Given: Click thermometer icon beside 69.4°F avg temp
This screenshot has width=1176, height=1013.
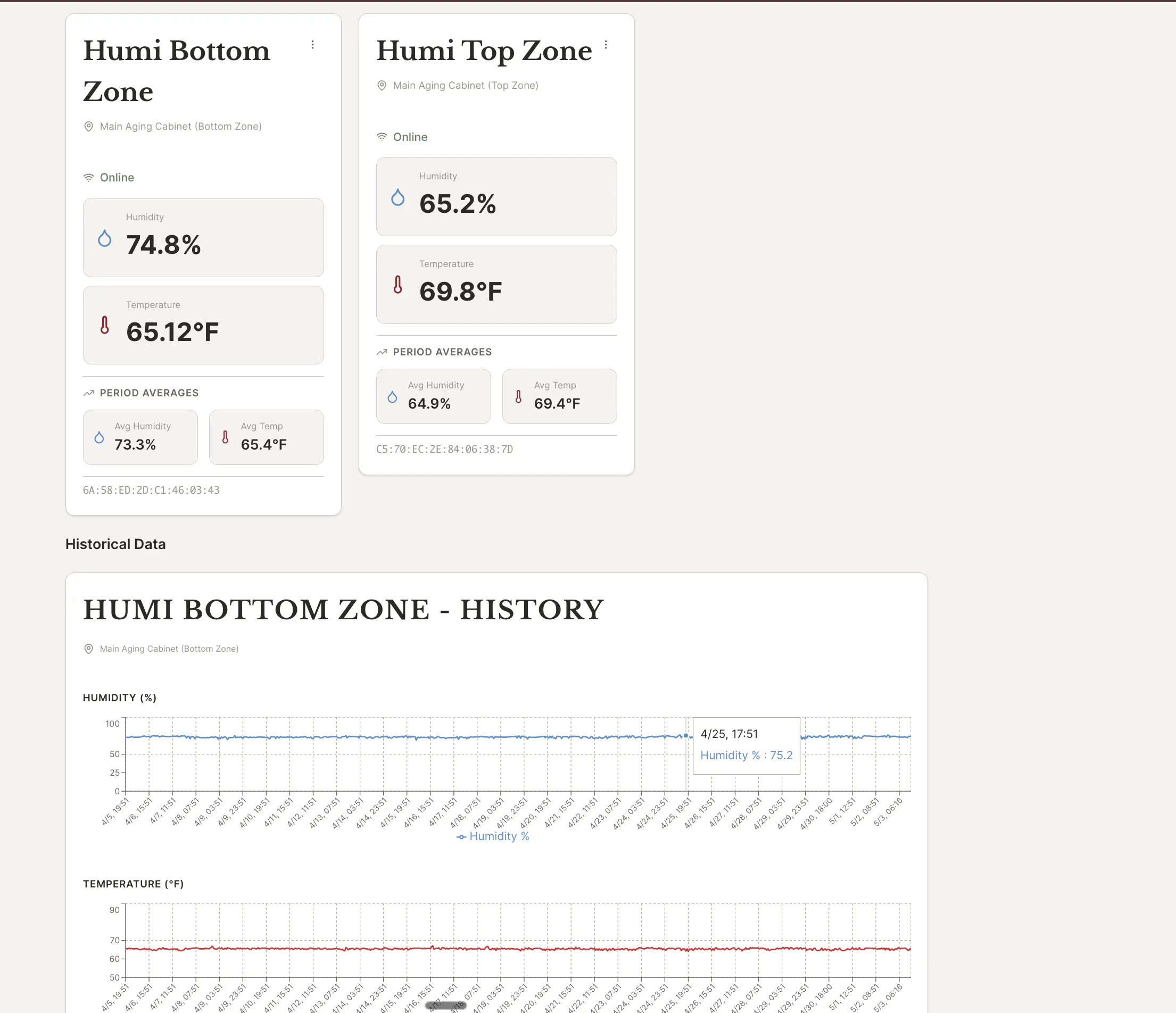Looking at the screenshot, I should 518,397.
